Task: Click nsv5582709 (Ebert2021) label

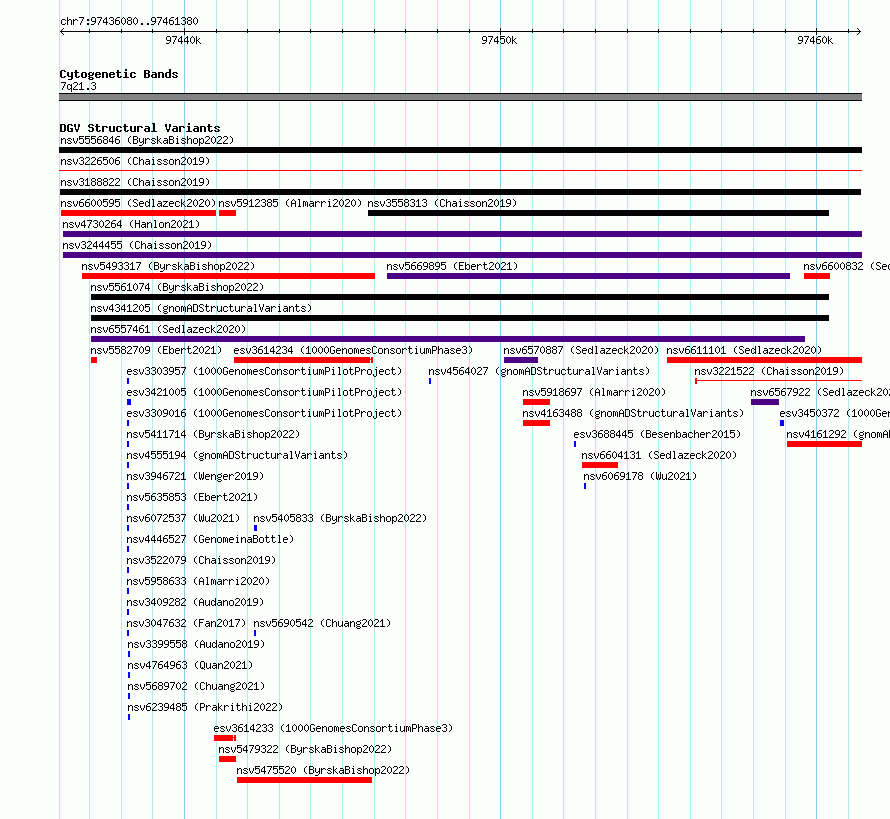Action: 156,350
